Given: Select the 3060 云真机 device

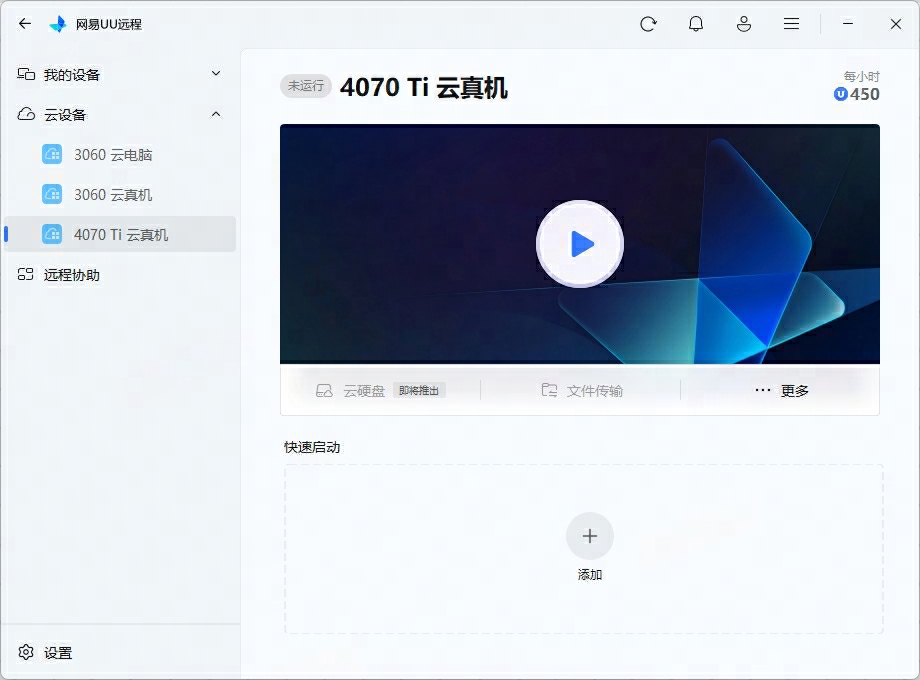Looking at the screenshot, I should click(x=119, y=194).
